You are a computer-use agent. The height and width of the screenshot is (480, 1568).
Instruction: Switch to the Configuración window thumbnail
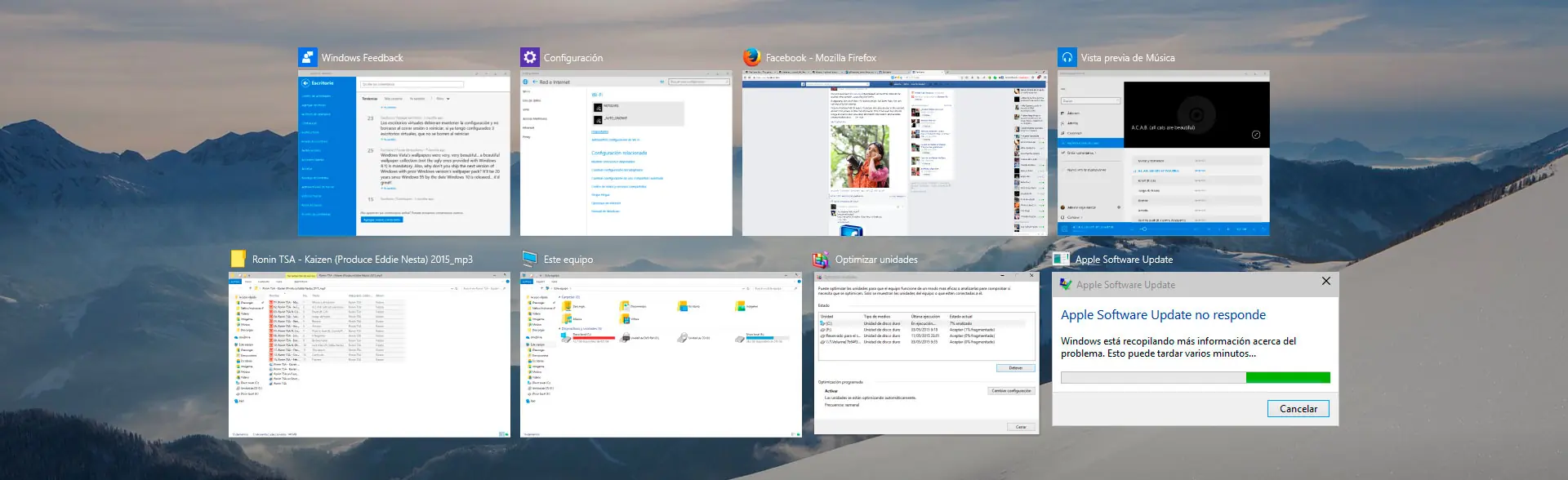pos(626,153)
